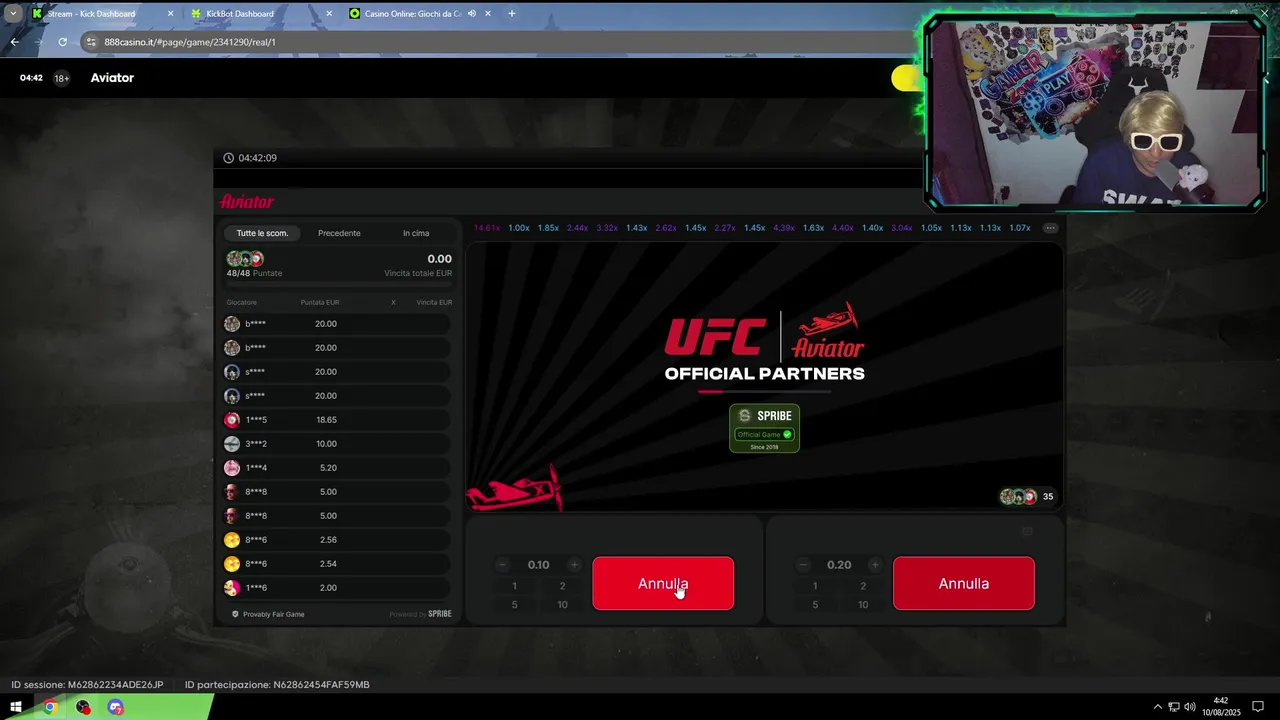This screenshot has width=1280, height=720.
Task: Open the tab search dropdown arrow
Action: pos(12,14)
